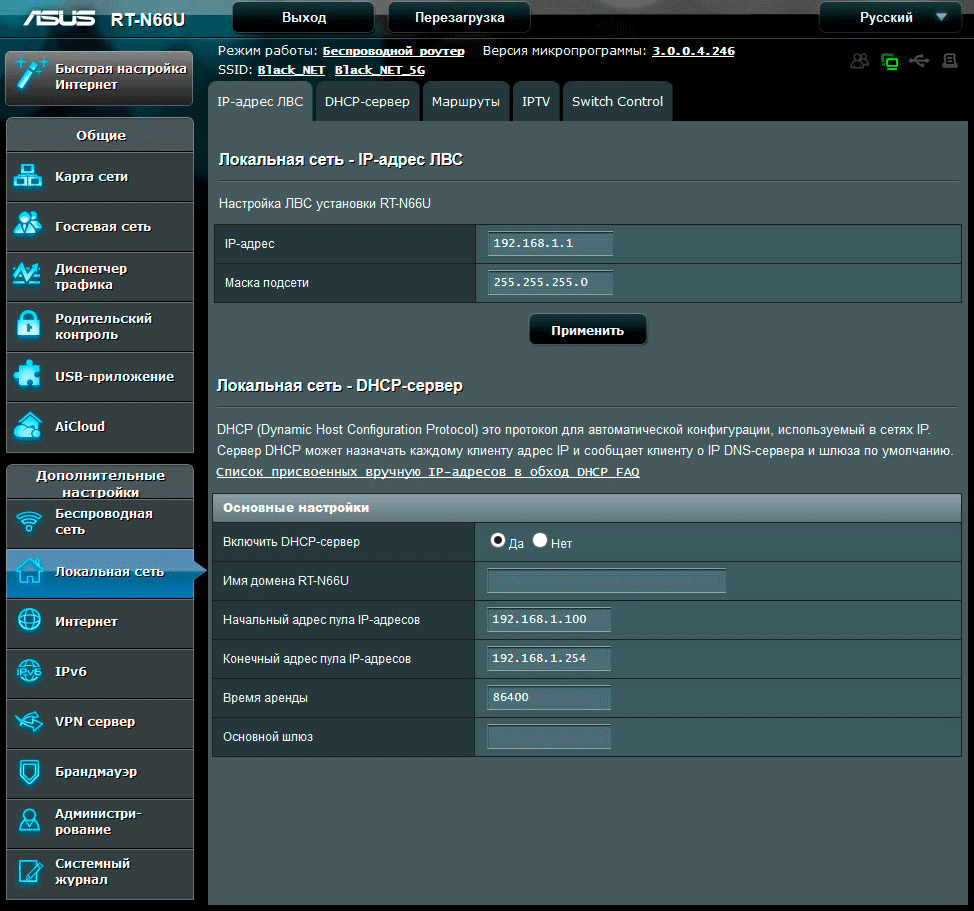Click the RT-N66U model name in header
This screenshot has width=974, height=911.
(148, 20)
